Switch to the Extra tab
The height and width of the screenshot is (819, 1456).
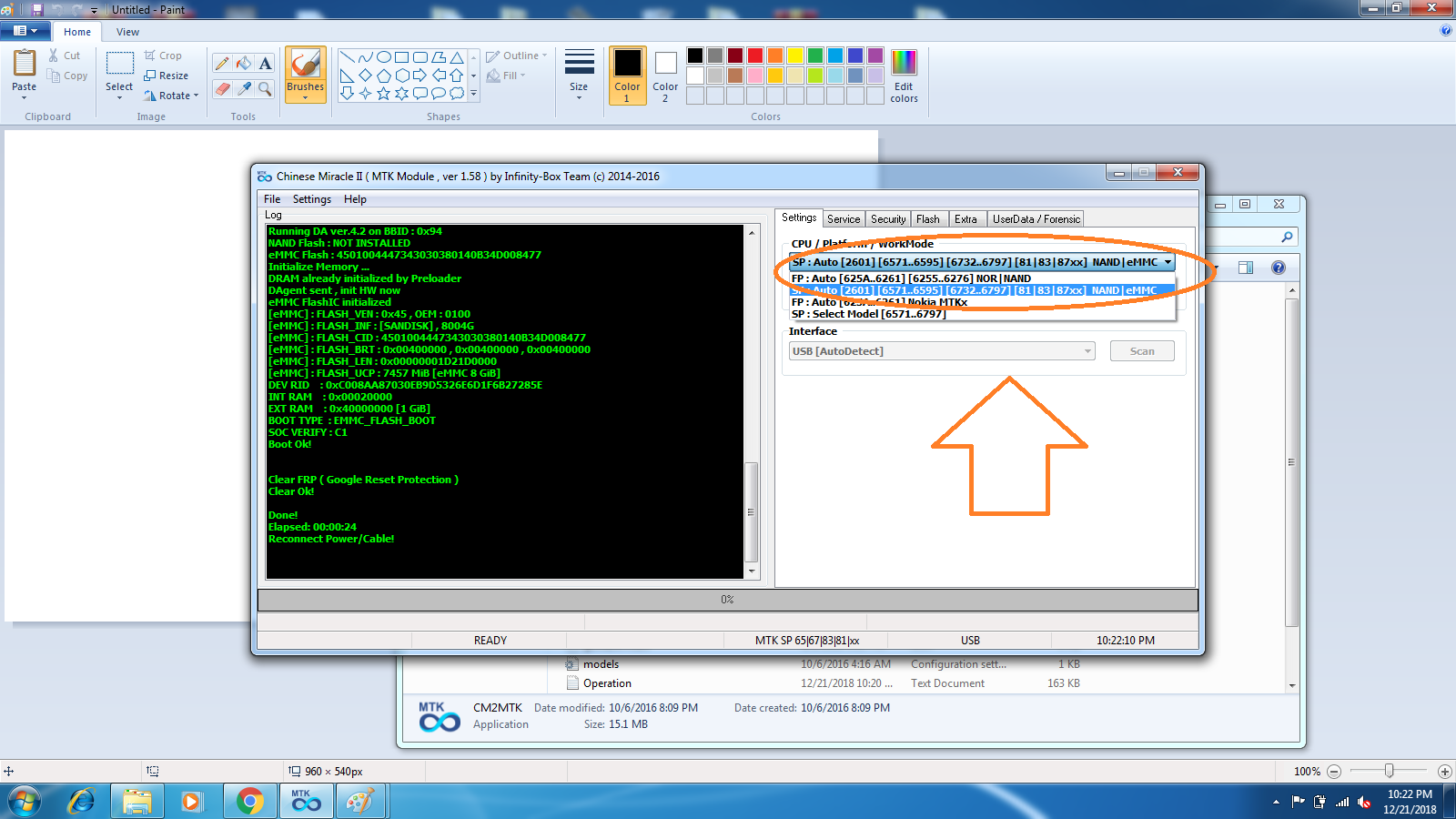[966, 219]
